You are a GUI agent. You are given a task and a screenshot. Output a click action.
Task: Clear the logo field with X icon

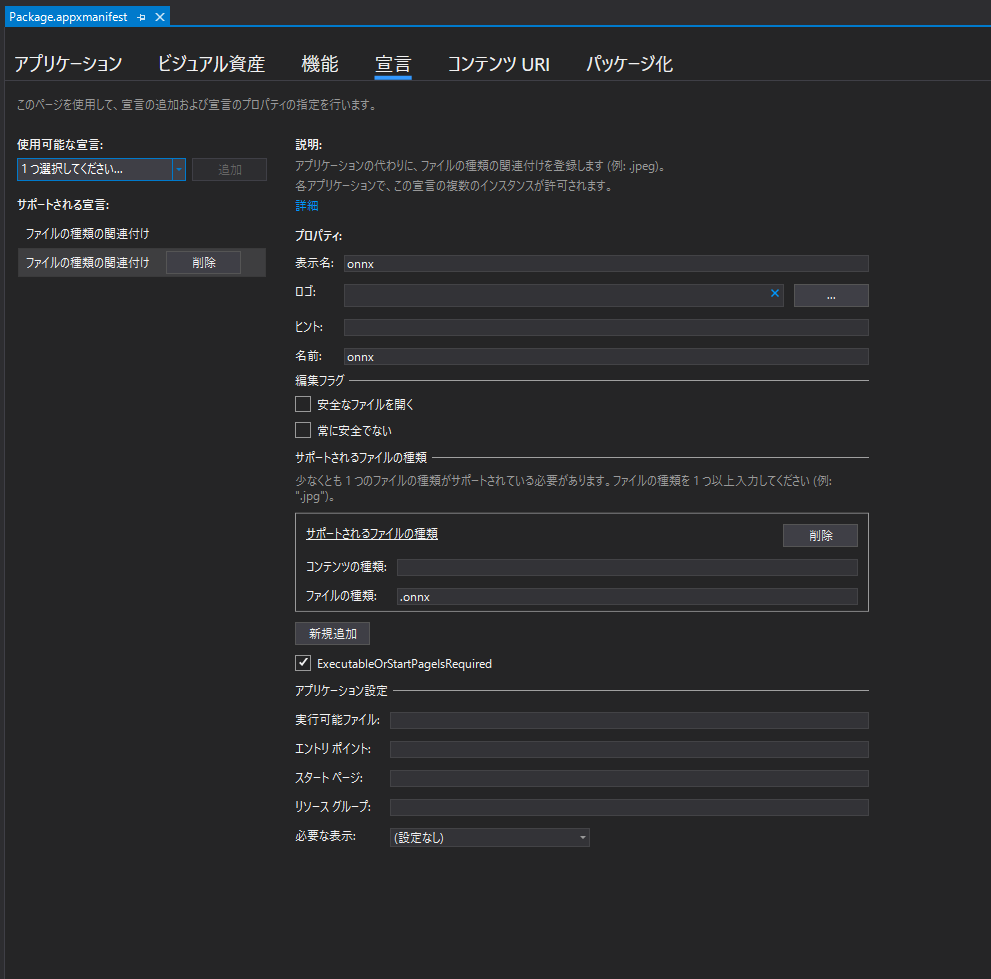point(774,293)
